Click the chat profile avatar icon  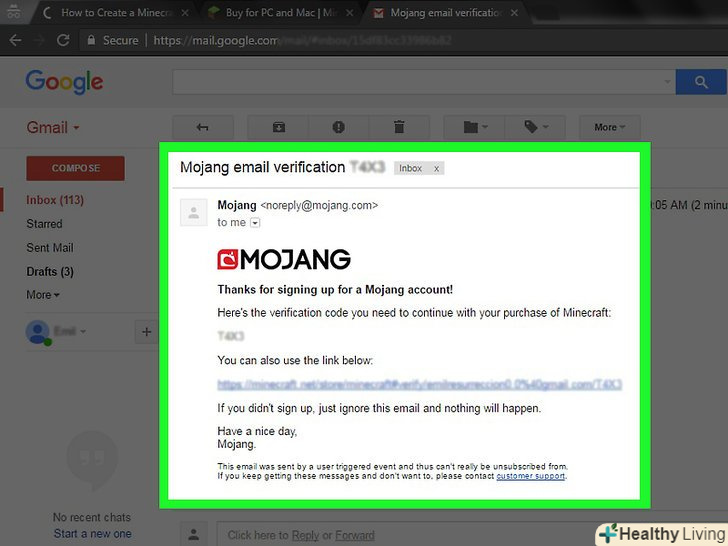click(38, 332)
